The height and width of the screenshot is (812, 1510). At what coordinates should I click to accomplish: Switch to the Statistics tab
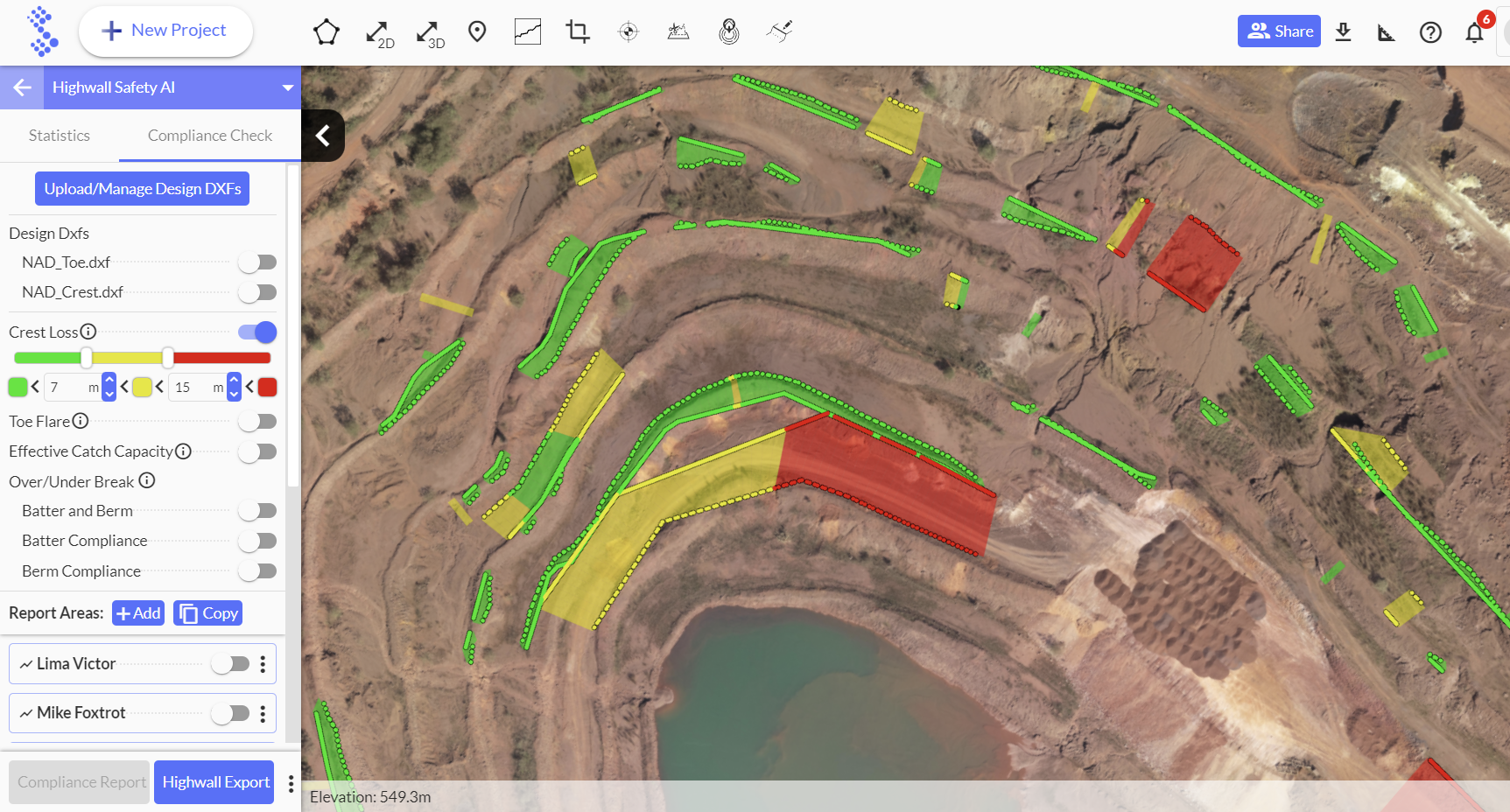click(59, 136)
